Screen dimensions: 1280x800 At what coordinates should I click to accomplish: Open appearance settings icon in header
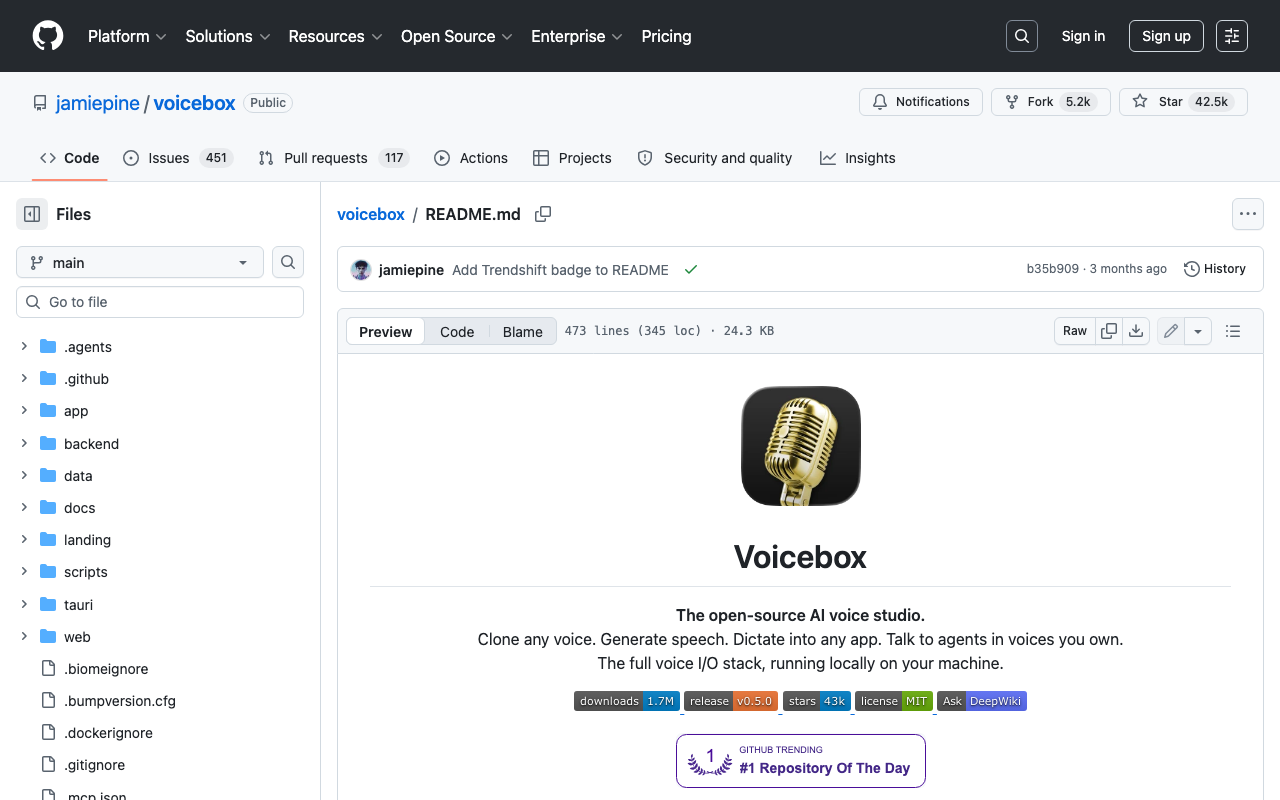click(1232, 36)
